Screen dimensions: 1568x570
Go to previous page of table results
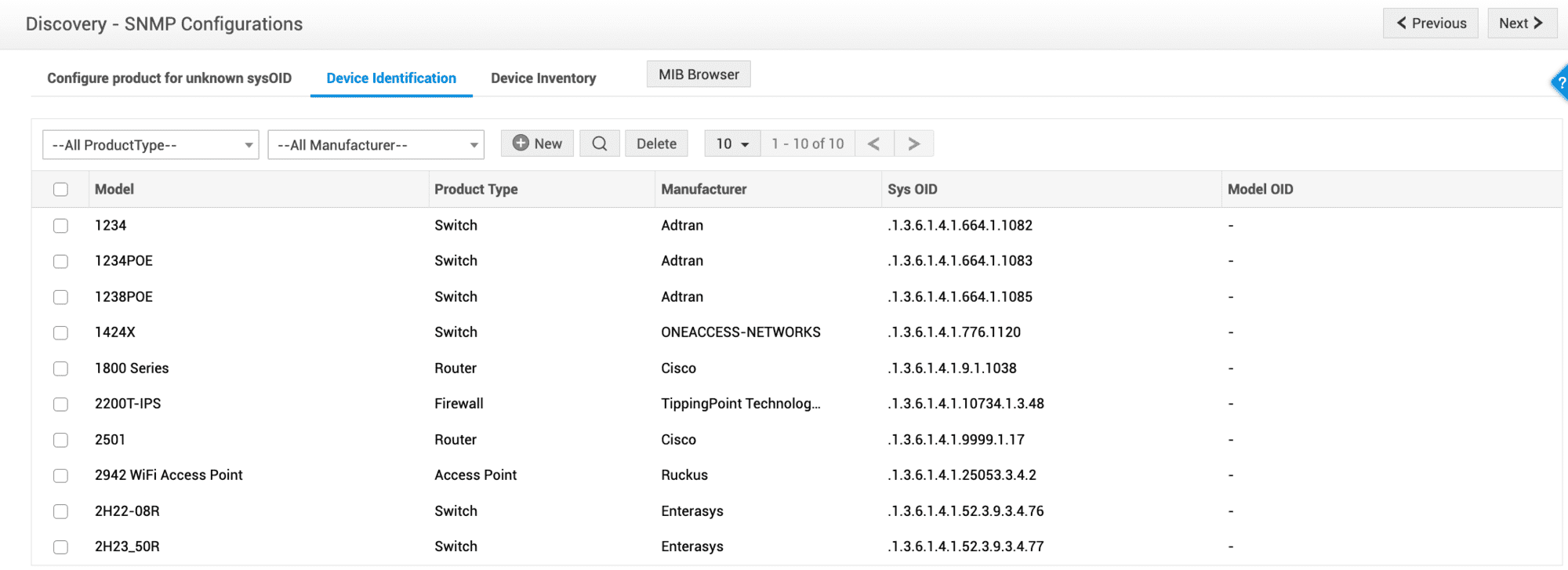point(873,143)
